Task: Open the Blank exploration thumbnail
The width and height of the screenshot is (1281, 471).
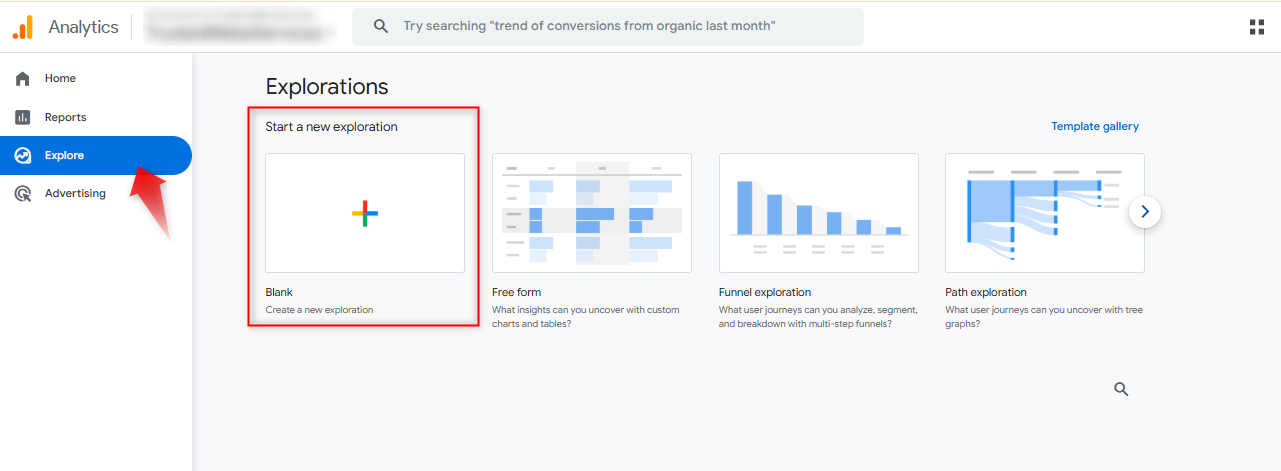Action: pos(365,213)
